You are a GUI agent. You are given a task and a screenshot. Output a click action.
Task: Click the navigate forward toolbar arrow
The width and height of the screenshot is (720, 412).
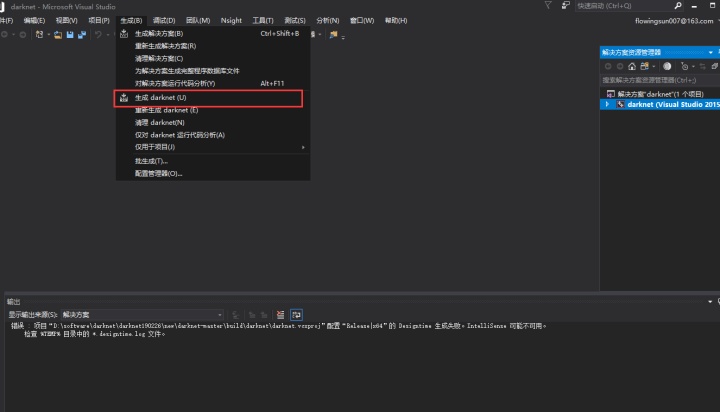(22, 34)
